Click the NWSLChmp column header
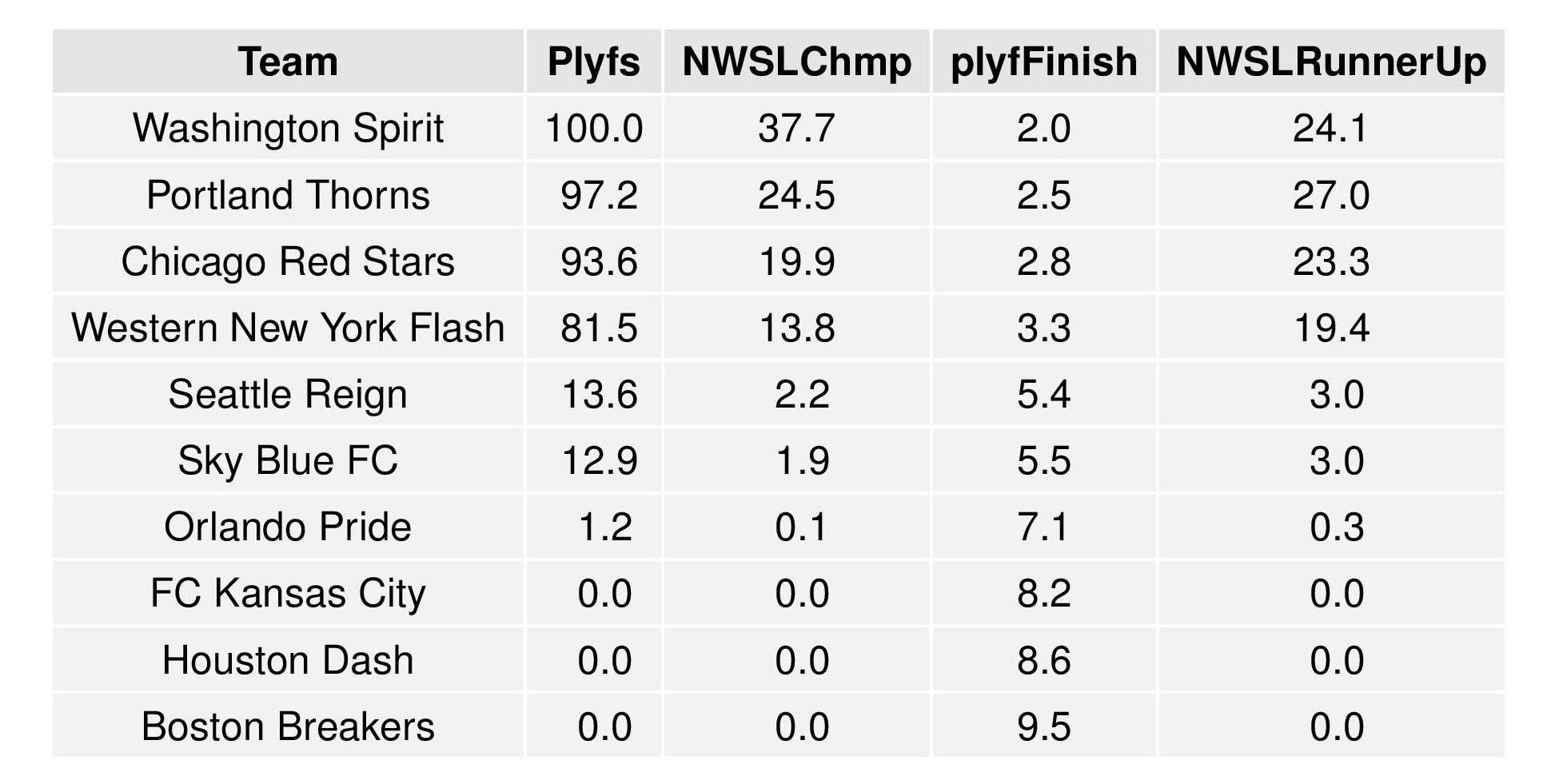The width and height of the screenshot is (1563, 784). (796, 62)
